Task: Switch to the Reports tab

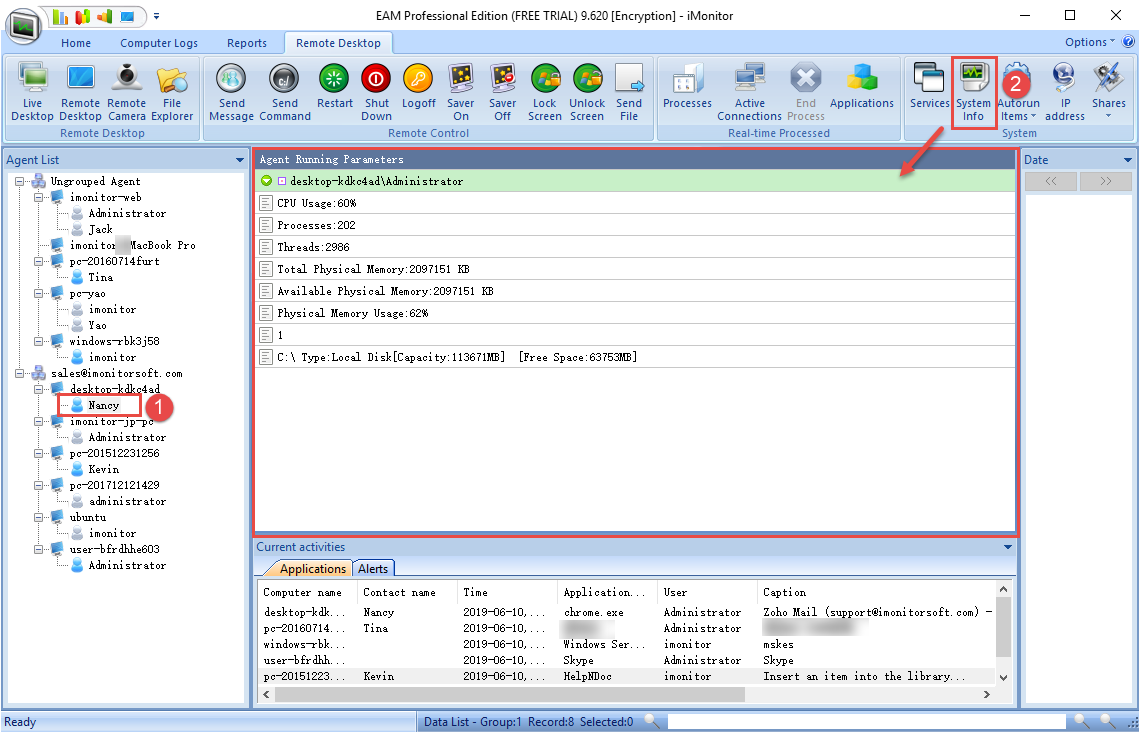Action: pos(246,43)
